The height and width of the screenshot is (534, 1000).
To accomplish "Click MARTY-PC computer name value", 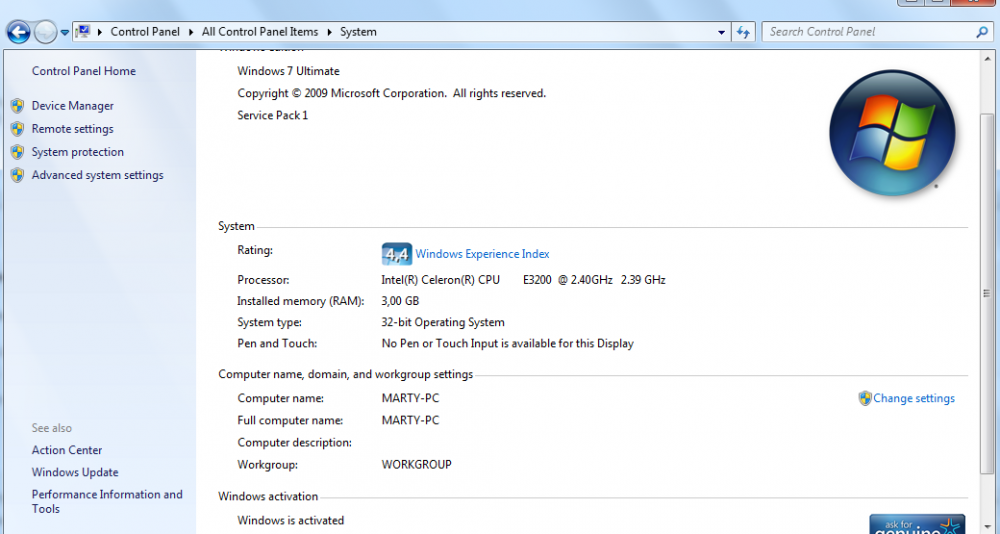I will [410, 398].
